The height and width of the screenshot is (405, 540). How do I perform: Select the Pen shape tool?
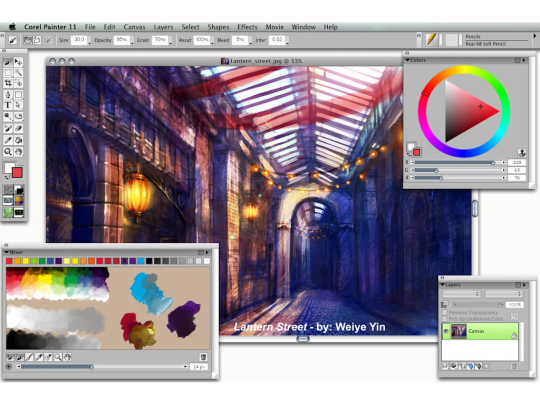tap(8, 94)
